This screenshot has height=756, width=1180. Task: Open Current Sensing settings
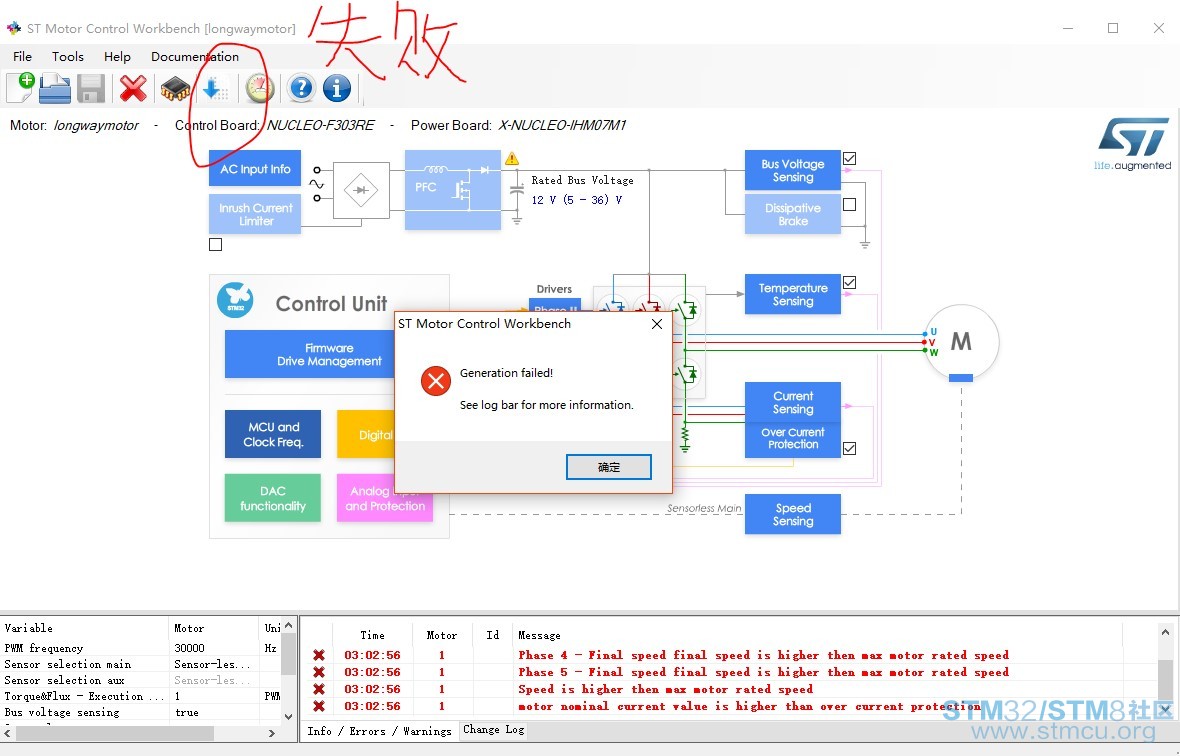point(792,402)
